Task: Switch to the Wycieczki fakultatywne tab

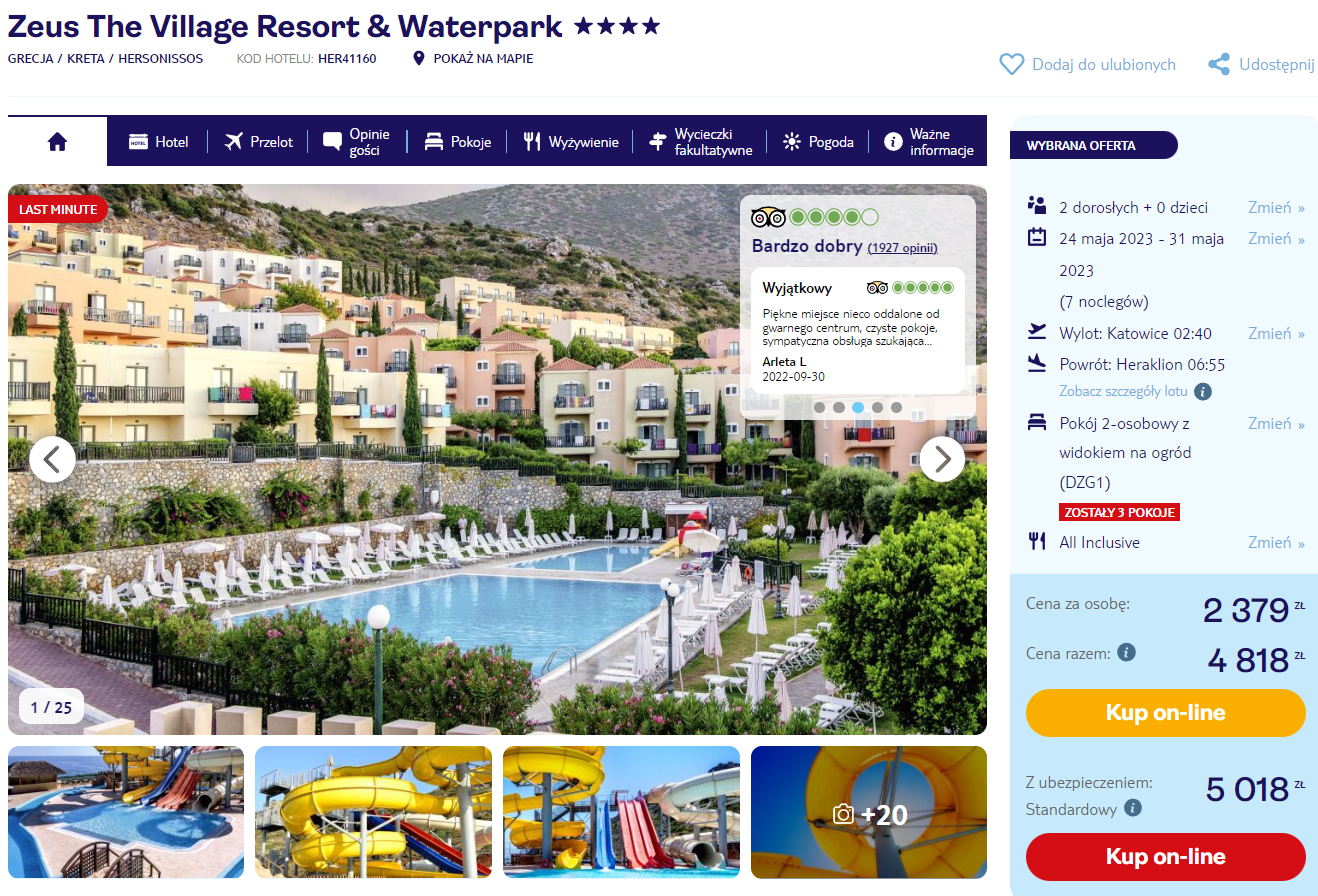Action: [x=701, y=142]
